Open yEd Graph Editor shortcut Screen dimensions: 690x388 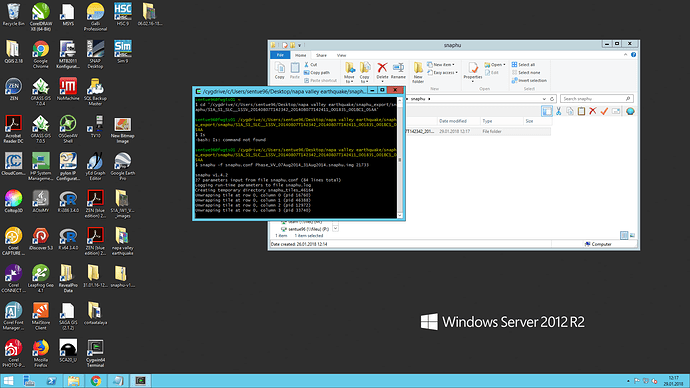pos(95,166)
